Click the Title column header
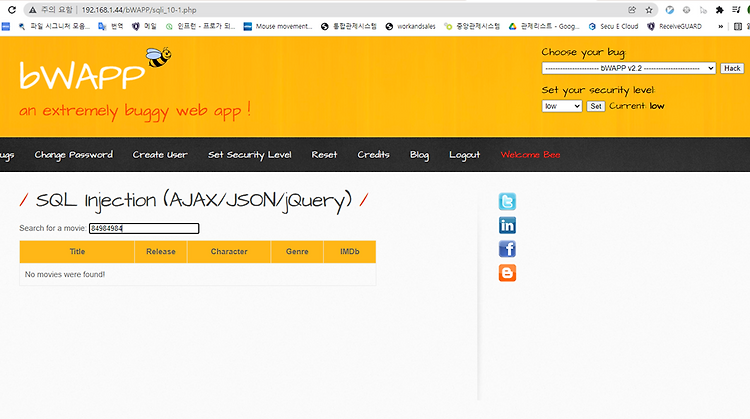The height and width of the screenshot is (419, 750). tap(77, 252)
